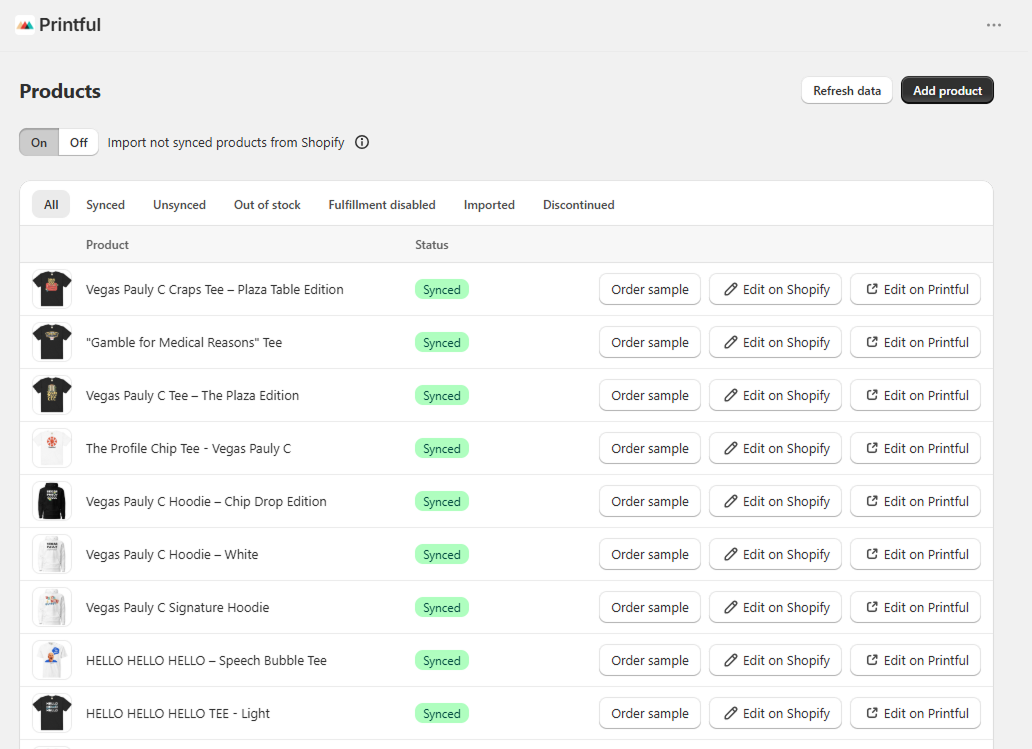Image resolution: width=1032 pixels, height=749 pixels.
Task: Edit Vegas Pauly C Signature Hoodie on Printful
Action: [916, 607]
